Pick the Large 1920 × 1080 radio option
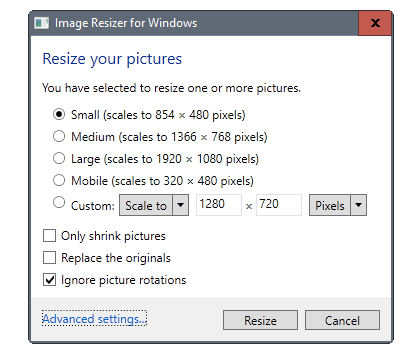This screenshot has height=364, width=413. (59, 158)
